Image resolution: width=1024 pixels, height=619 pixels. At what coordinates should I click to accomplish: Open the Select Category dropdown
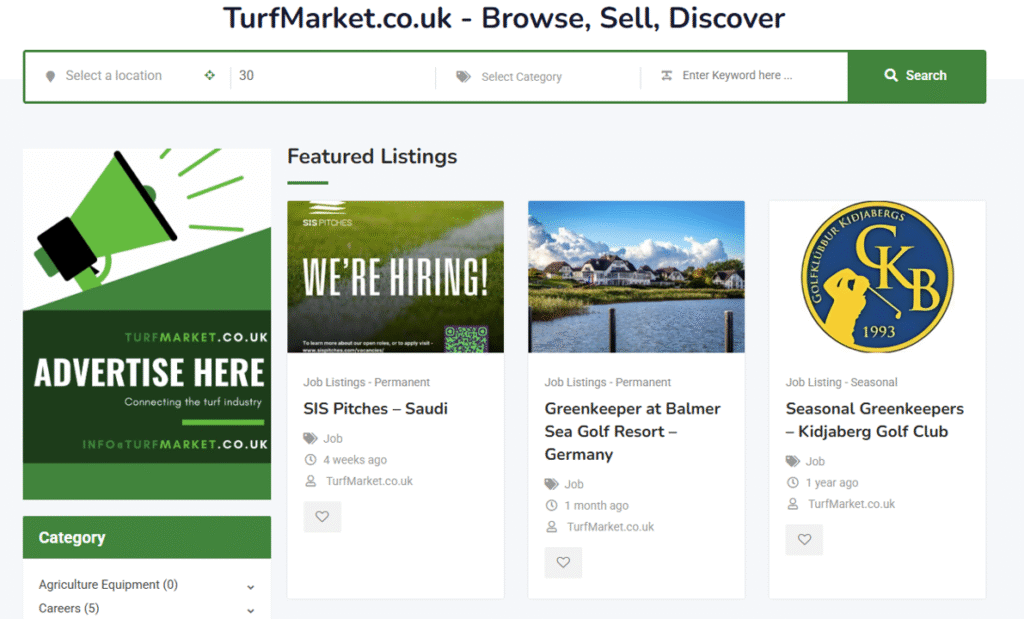(540, 77)
